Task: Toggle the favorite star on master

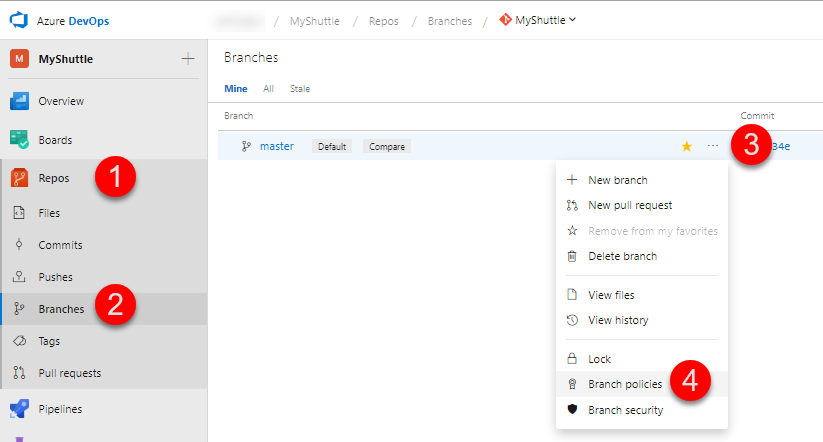Action: click(x=687, y=146)
